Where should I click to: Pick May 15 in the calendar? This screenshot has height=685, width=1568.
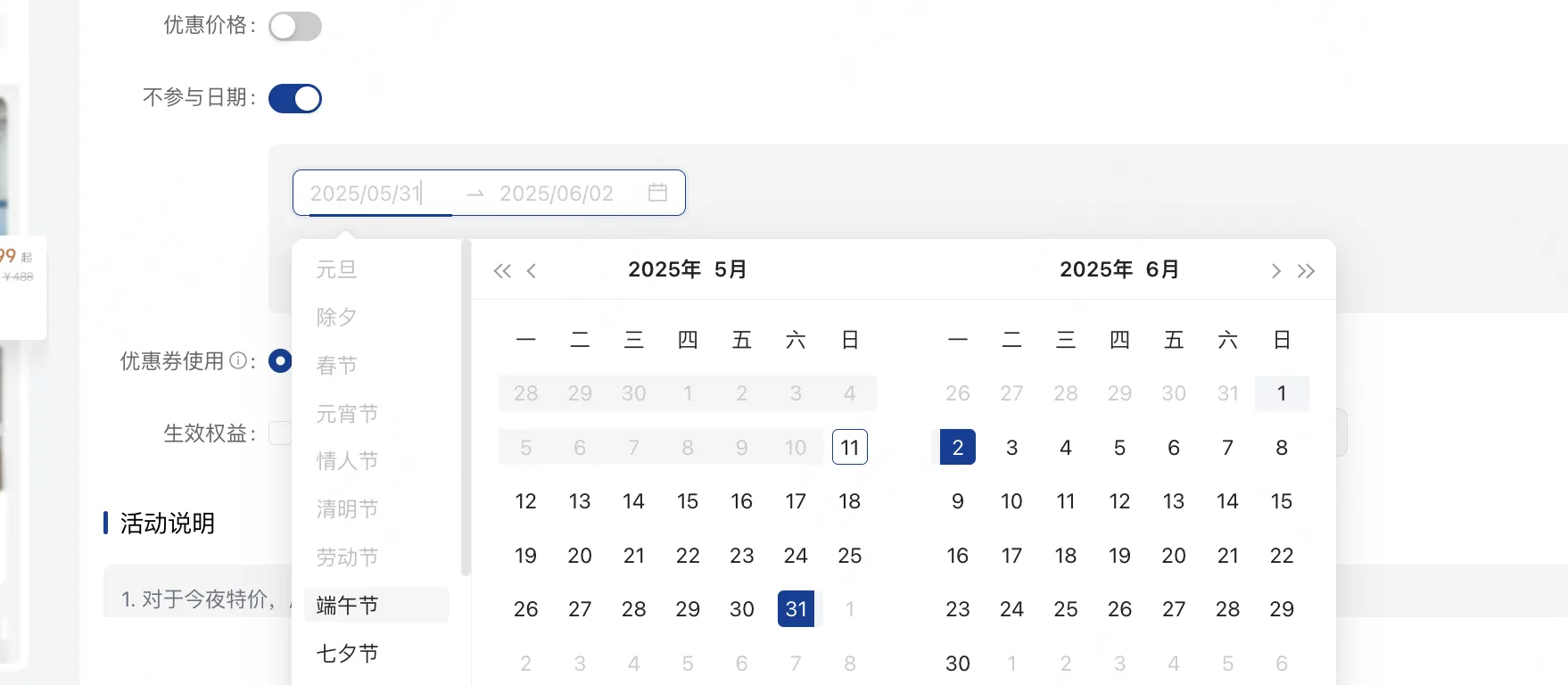[688, 501]
